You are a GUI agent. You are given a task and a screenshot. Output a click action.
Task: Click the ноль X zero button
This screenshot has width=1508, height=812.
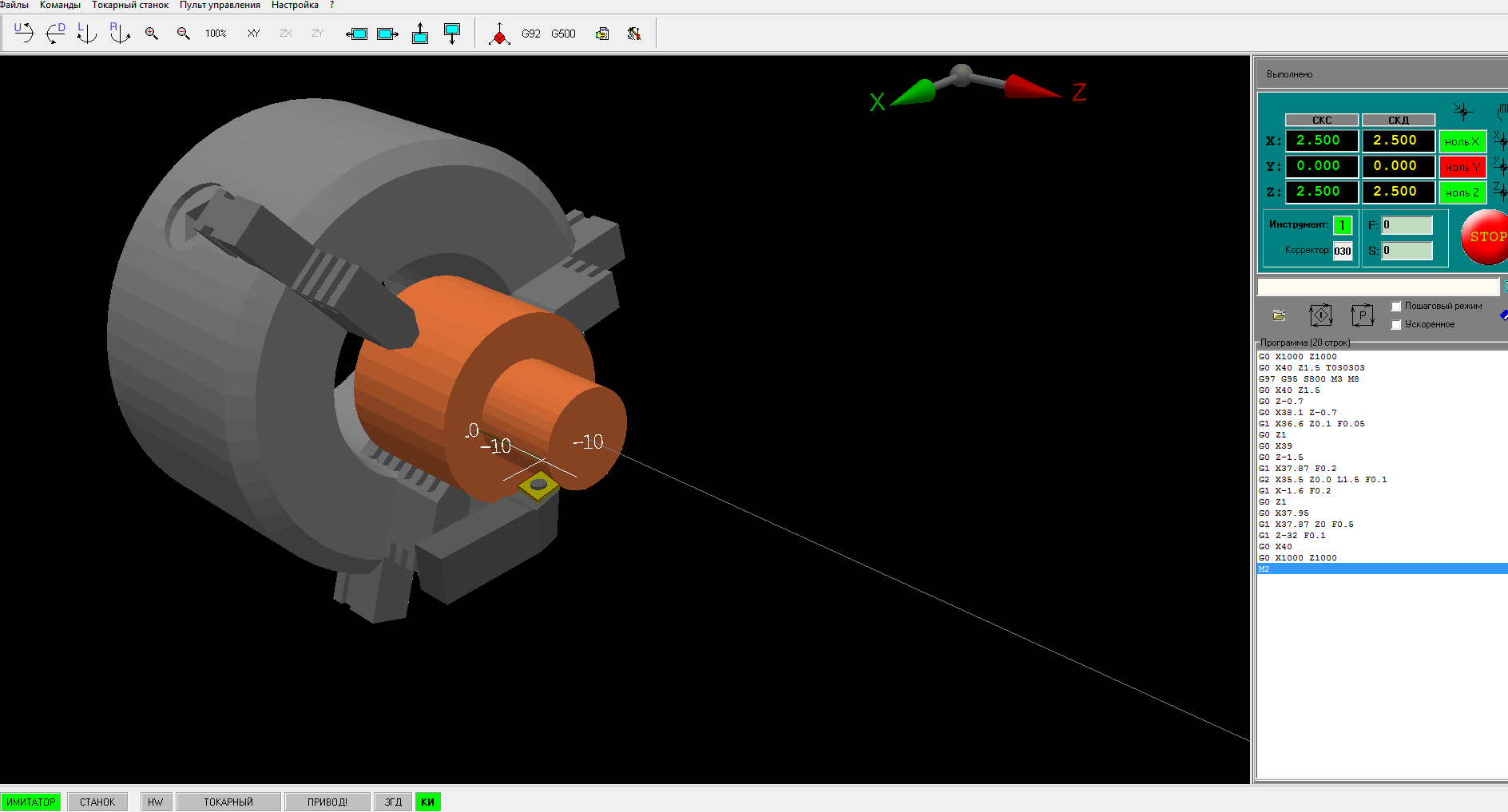tap(1462, 141)
